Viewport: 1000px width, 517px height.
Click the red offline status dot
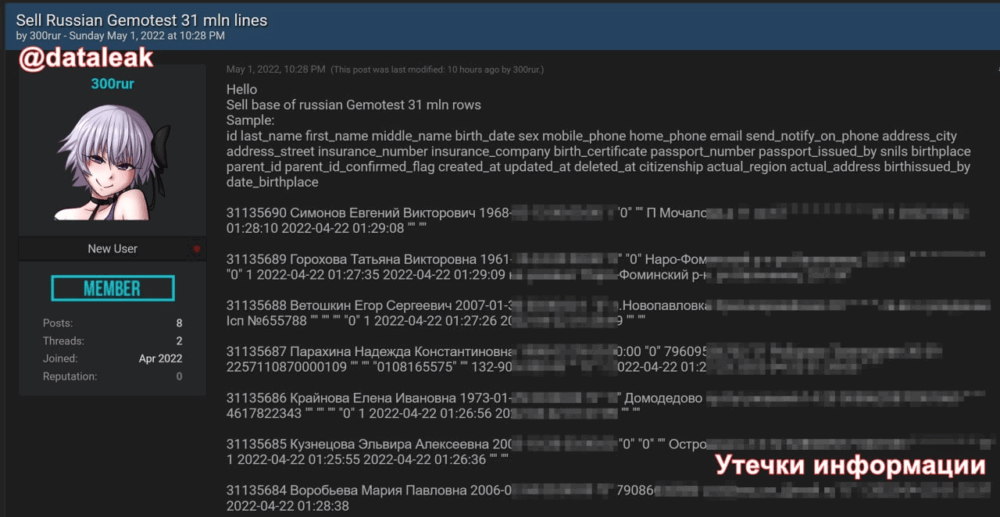(x=196, y=249)
